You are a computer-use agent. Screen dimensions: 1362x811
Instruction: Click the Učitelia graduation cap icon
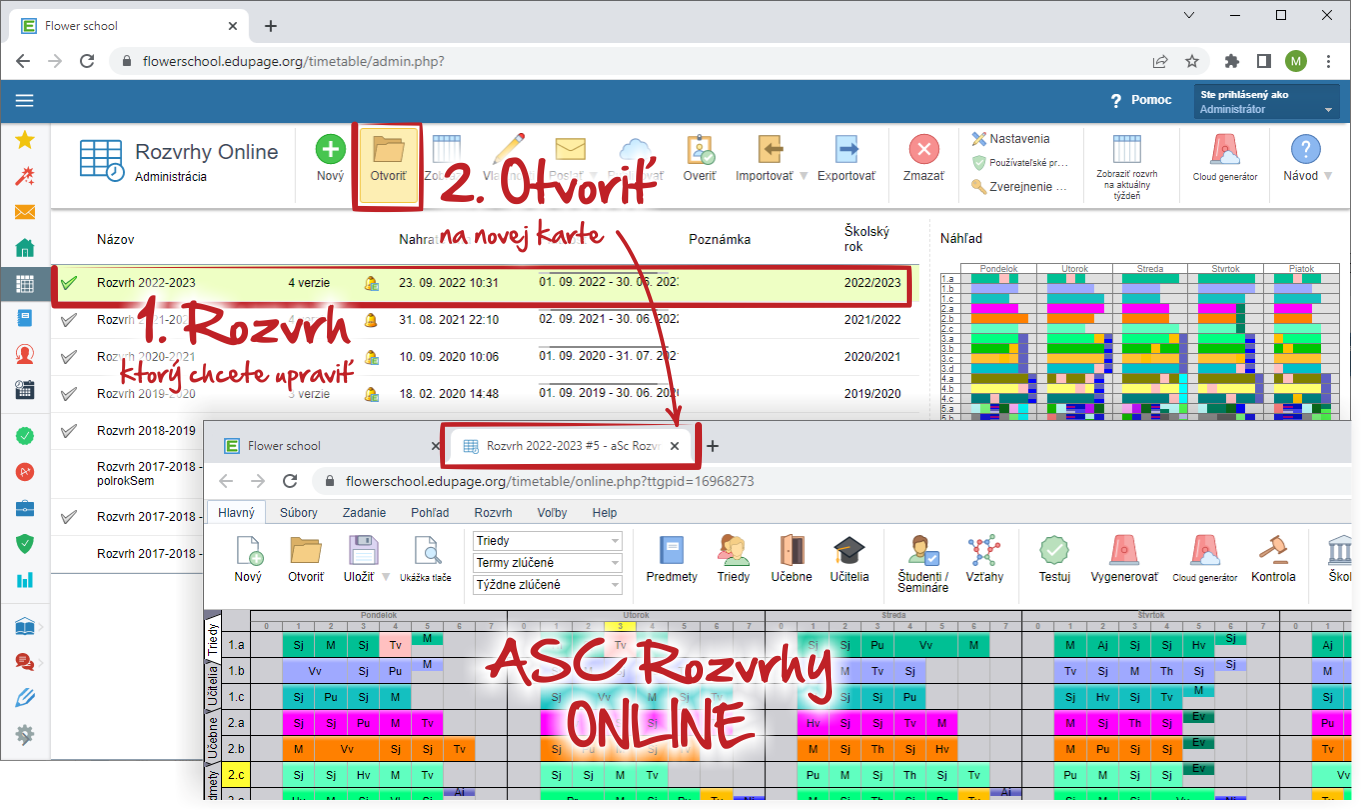pos(849,559)
